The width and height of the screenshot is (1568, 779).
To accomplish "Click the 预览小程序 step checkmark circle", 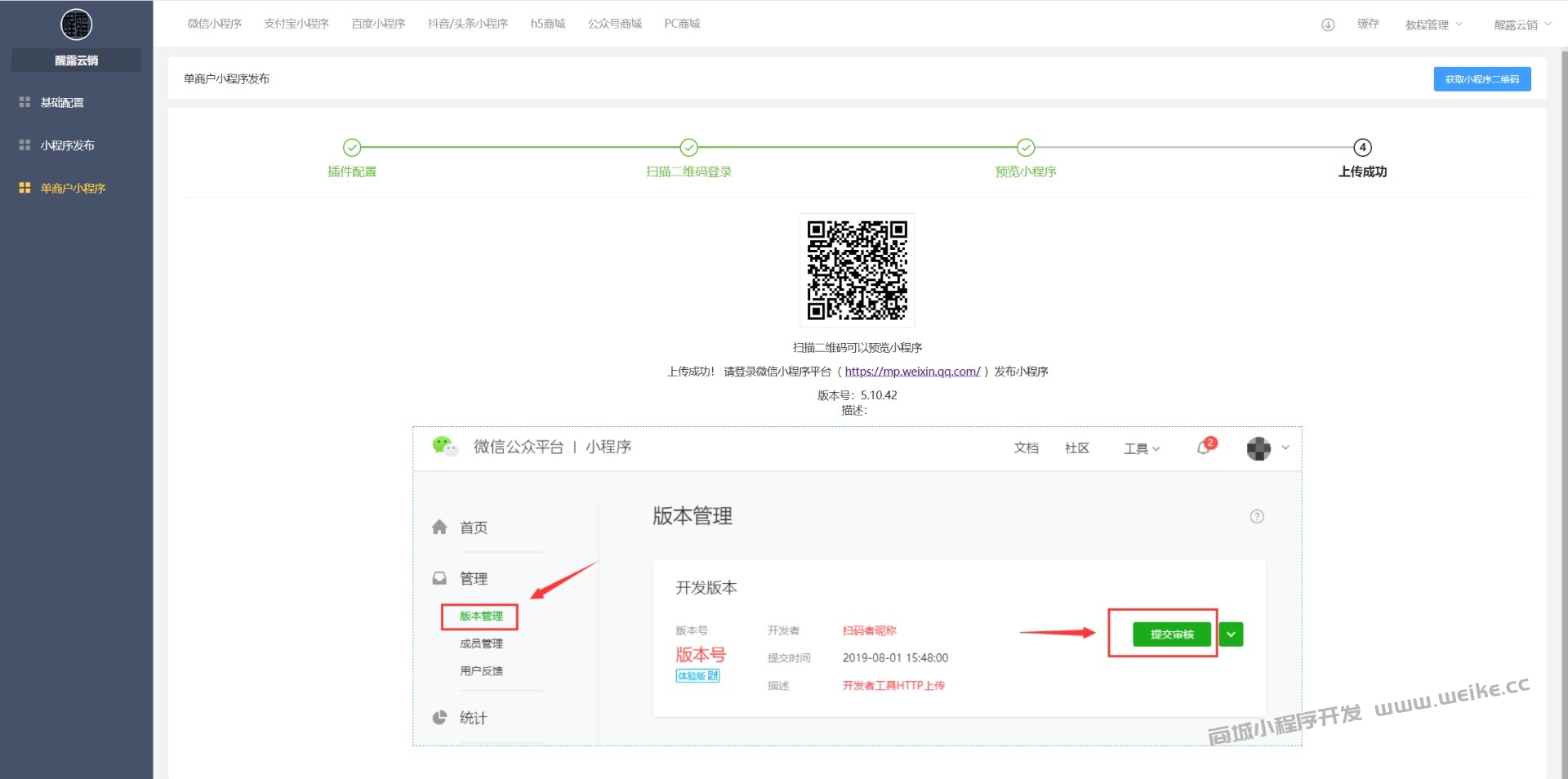I will point(1026,147).
